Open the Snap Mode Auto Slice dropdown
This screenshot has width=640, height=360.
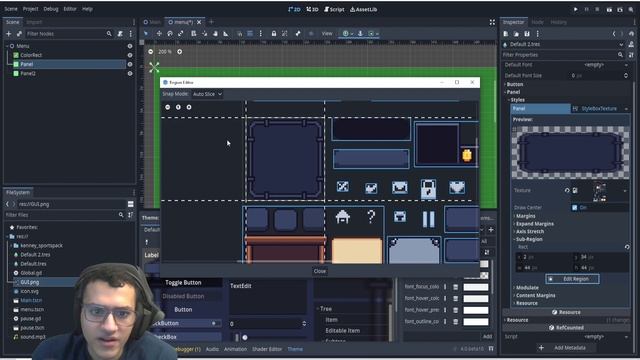tap(207, 94)
